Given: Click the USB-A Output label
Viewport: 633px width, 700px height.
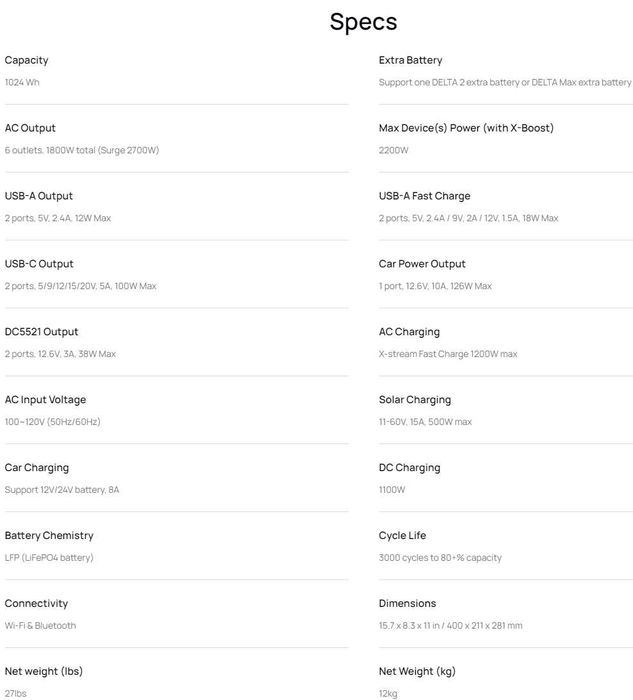Looking at the screenshot, I should [x=39, y=196].
